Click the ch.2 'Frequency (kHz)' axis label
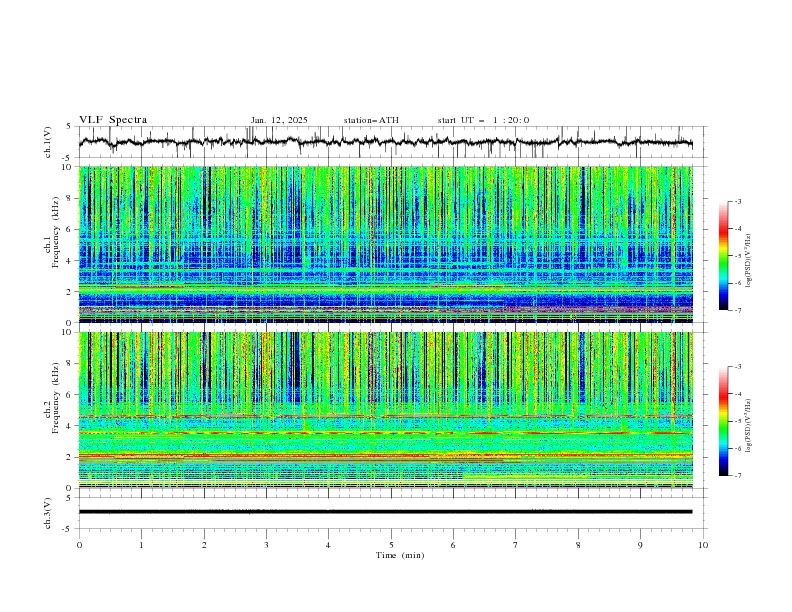This screenshot has height=612, width=792. click(56, 396)
